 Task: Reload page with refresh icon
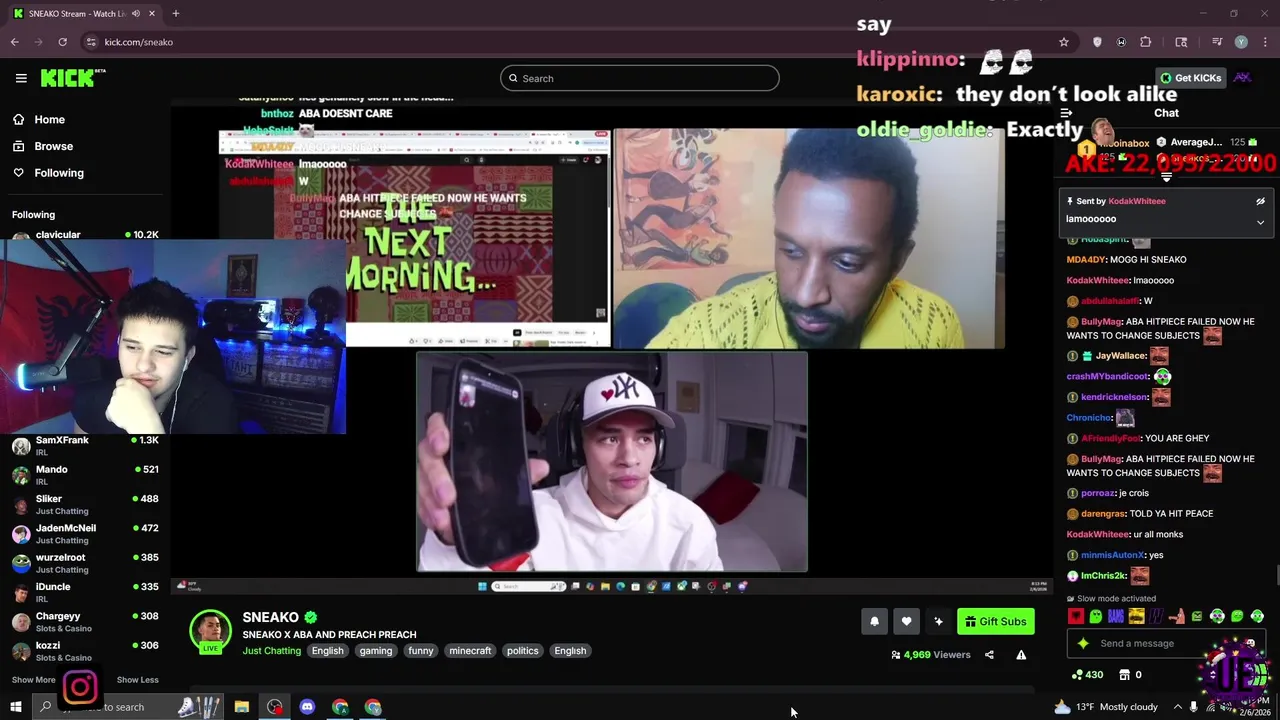[62, 42]
